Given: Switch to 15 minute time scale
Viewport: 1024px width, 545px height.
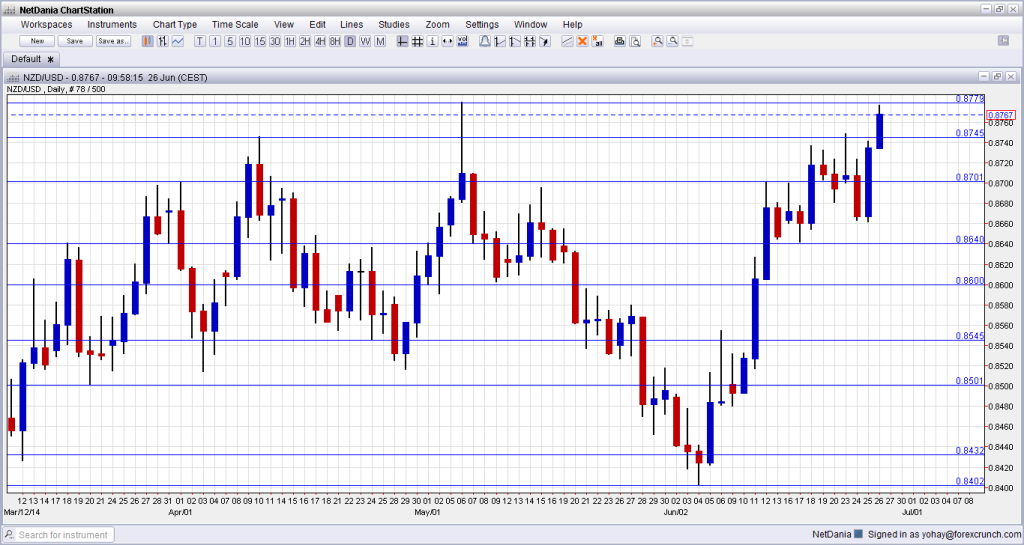Looking at the screenshot, I should click(x=260, y=41).
